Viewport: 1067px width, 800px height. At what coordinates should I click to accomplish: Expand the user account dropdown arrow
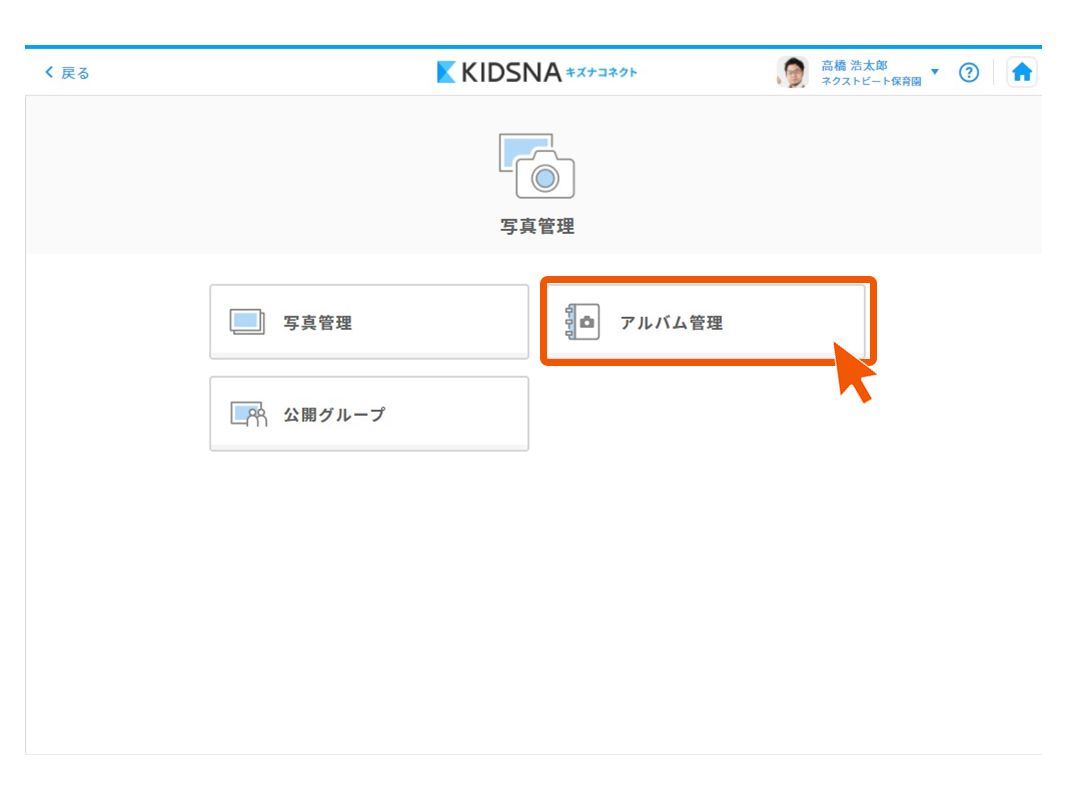pos(935,72)
